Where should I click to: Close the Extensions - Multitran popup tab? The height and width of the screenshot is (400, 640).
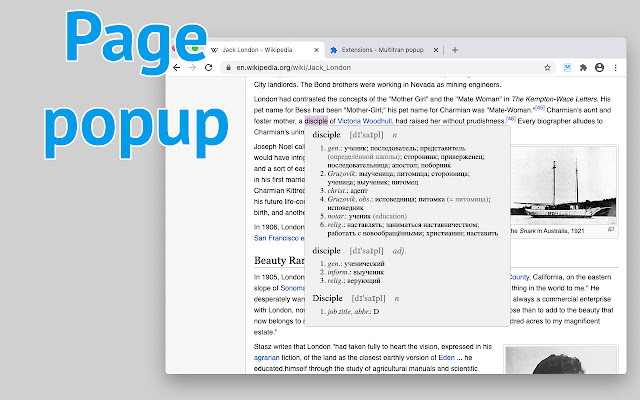[436, 50]
